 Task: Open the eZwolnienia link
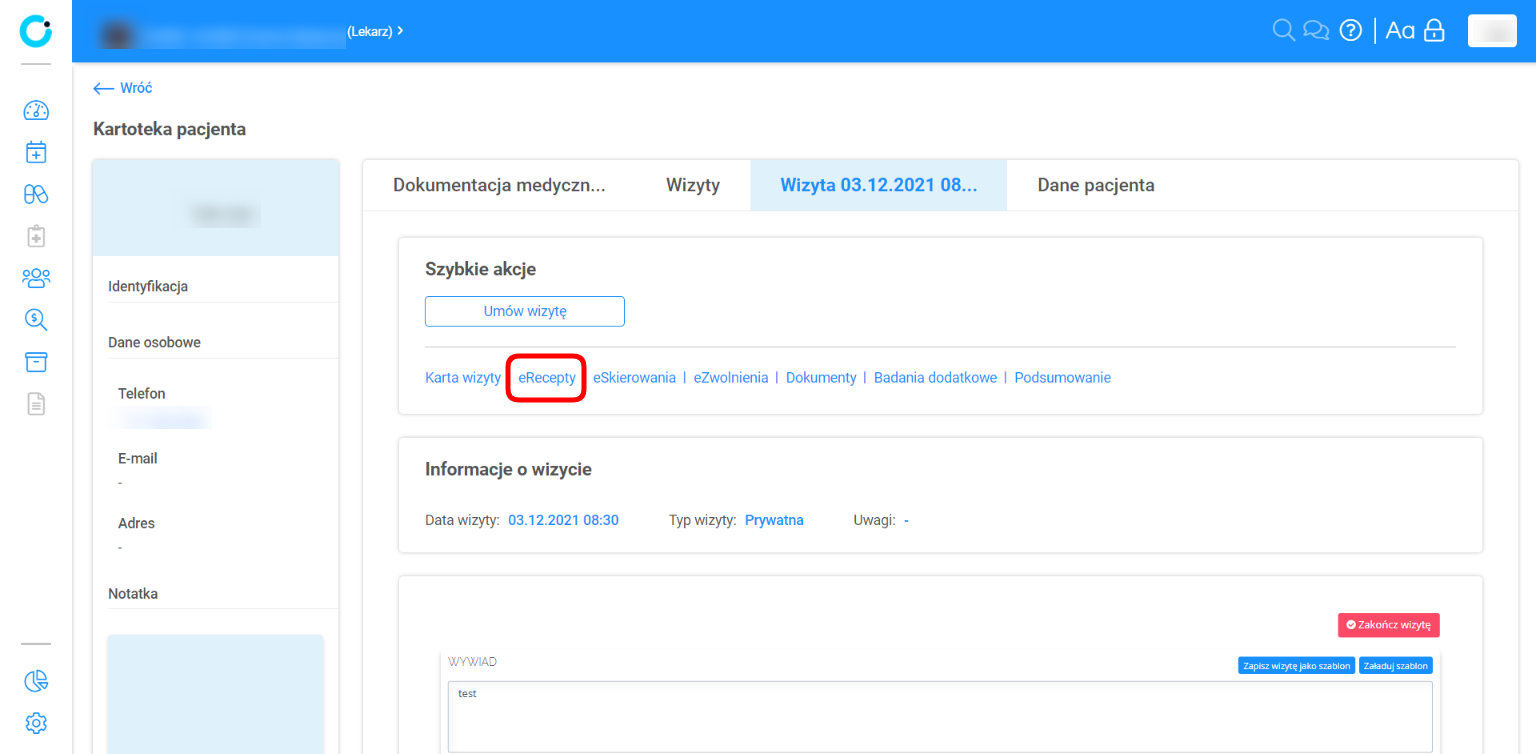click(731, 378)
